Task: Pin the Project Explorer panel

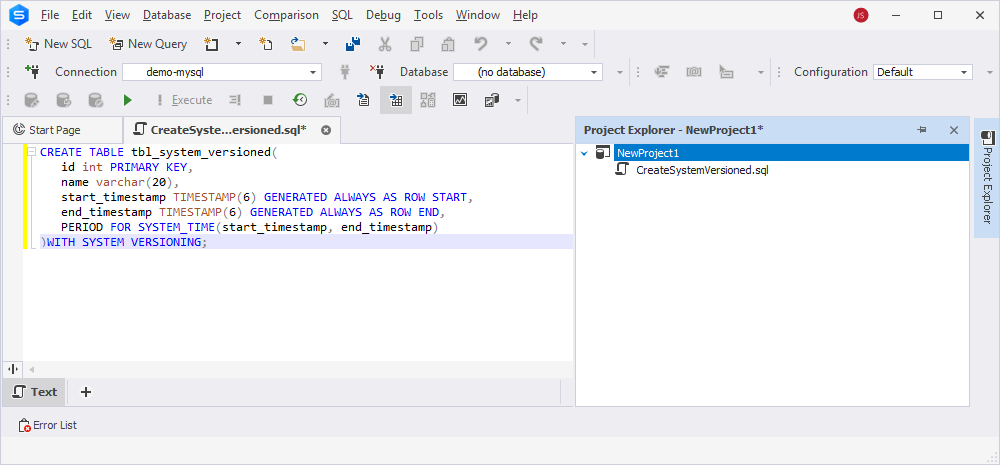Action: click(x=922, y=130)
